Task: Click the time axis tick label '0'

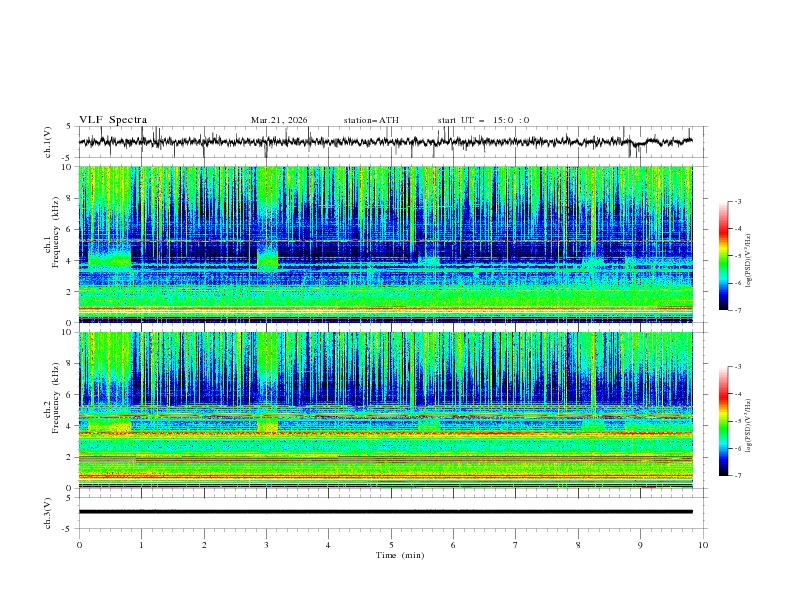Action: (x=79, y=545)
